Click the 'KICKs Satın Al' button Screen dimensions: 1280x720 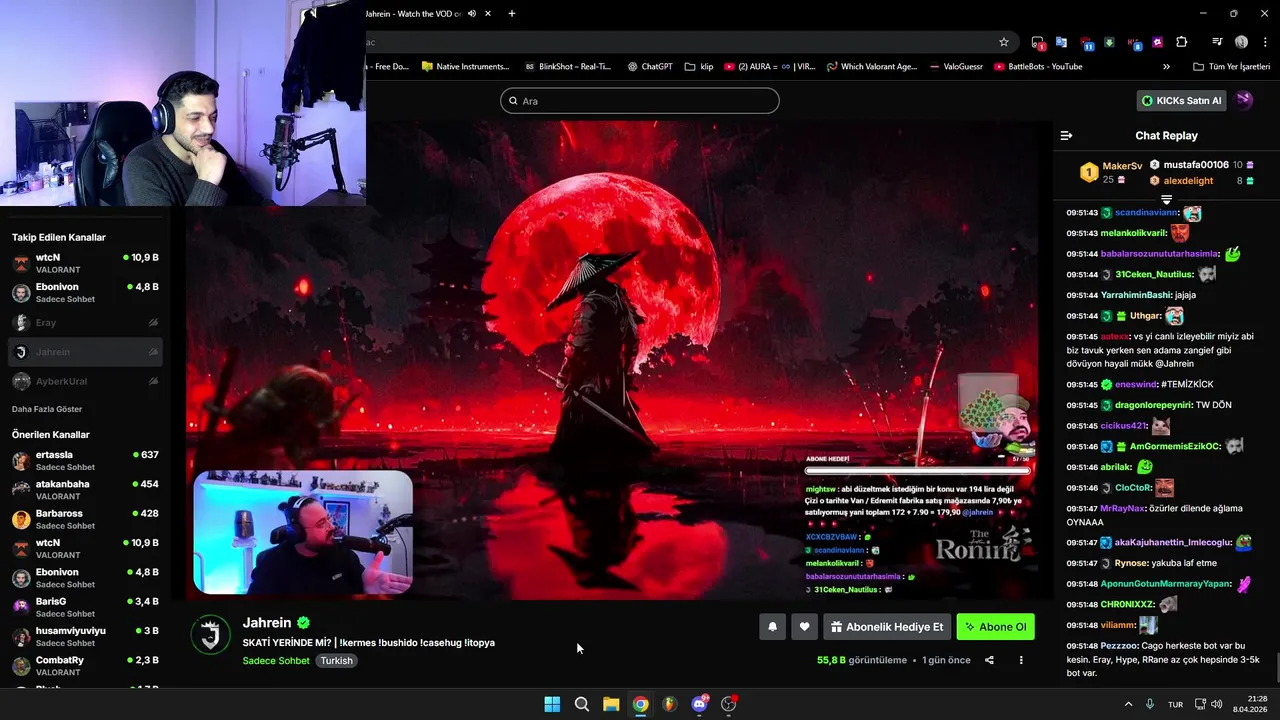click(1181, 100)
